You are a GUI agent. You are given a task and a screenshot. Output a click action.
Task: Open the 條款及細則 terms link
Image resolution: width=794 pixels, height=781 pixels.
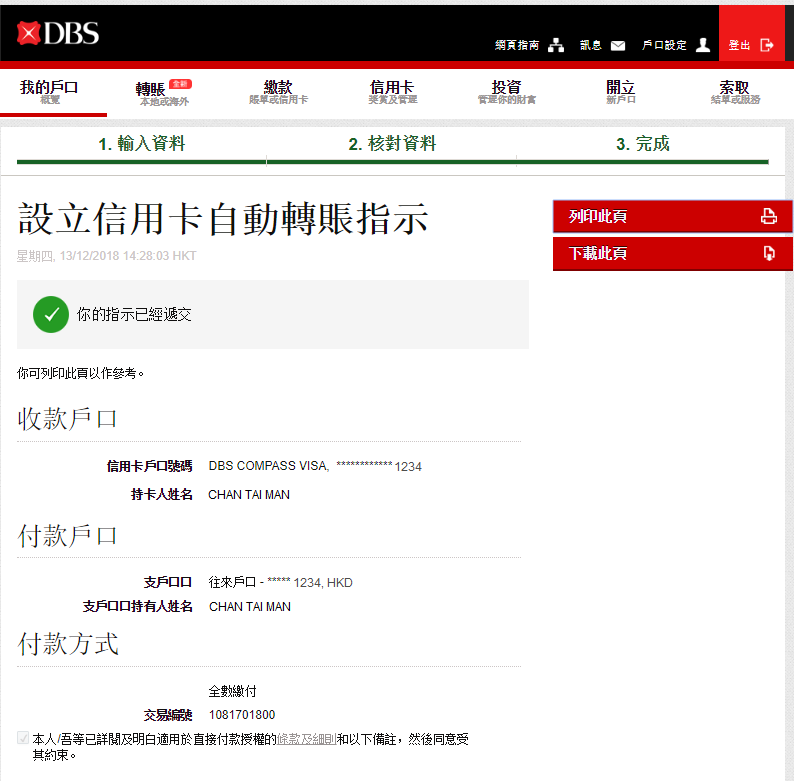tap(306, 739)
